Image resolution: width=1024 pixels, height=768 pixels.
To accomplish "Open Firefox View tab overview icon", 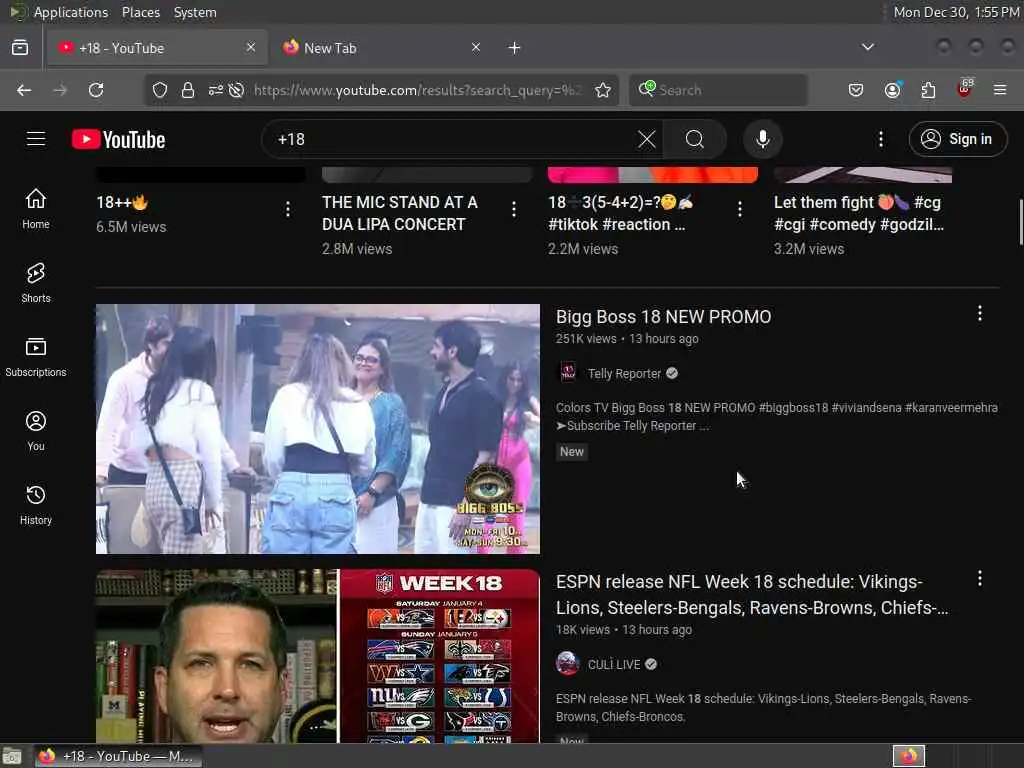I will tap(20, 48).
